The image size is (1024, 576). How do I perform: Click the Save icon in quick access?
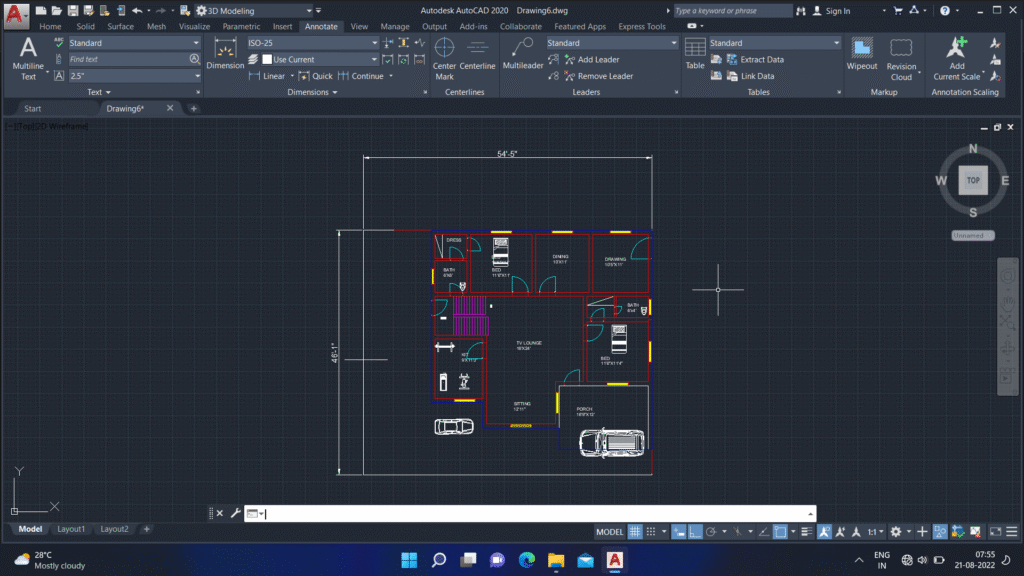pos(72,10)
